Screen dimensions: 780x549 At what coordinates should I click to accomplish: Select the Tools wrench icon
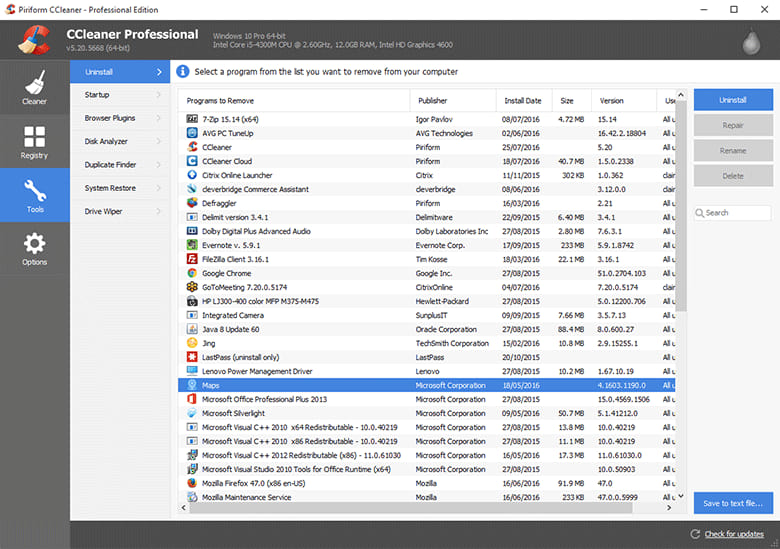click(x=35, y=191)
